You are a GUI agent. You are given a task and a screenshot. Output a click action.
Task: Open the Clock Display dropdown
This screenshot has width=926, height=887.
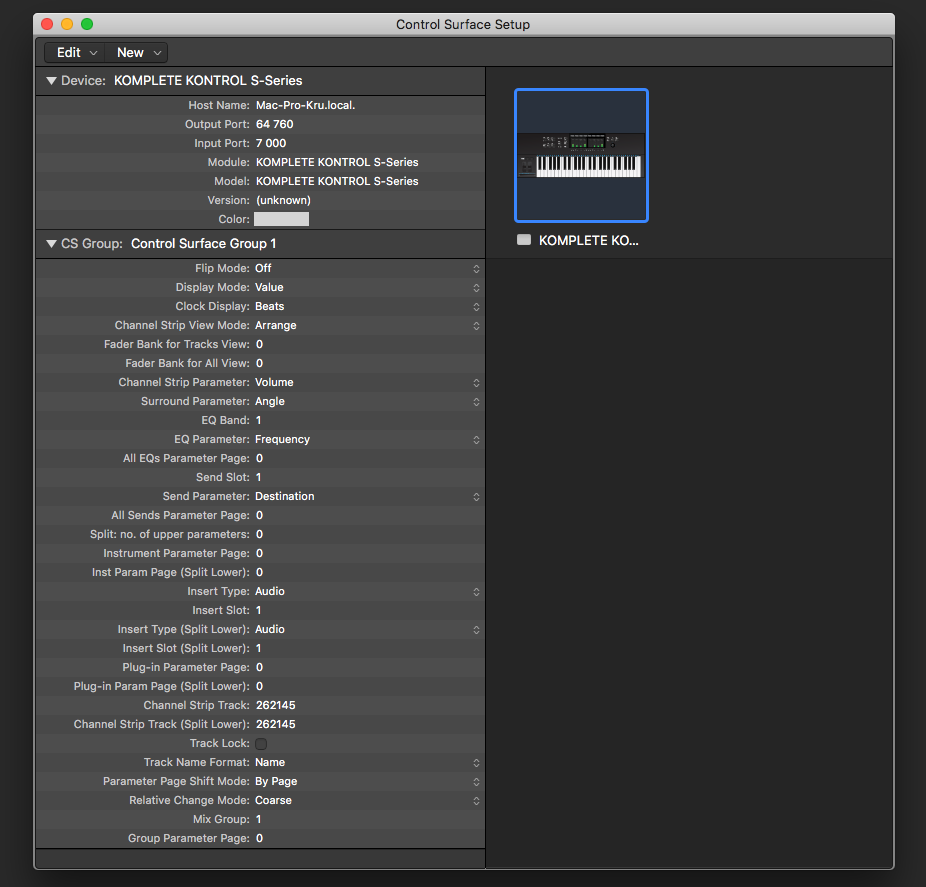pyautogui.click(x=366, y=306)
